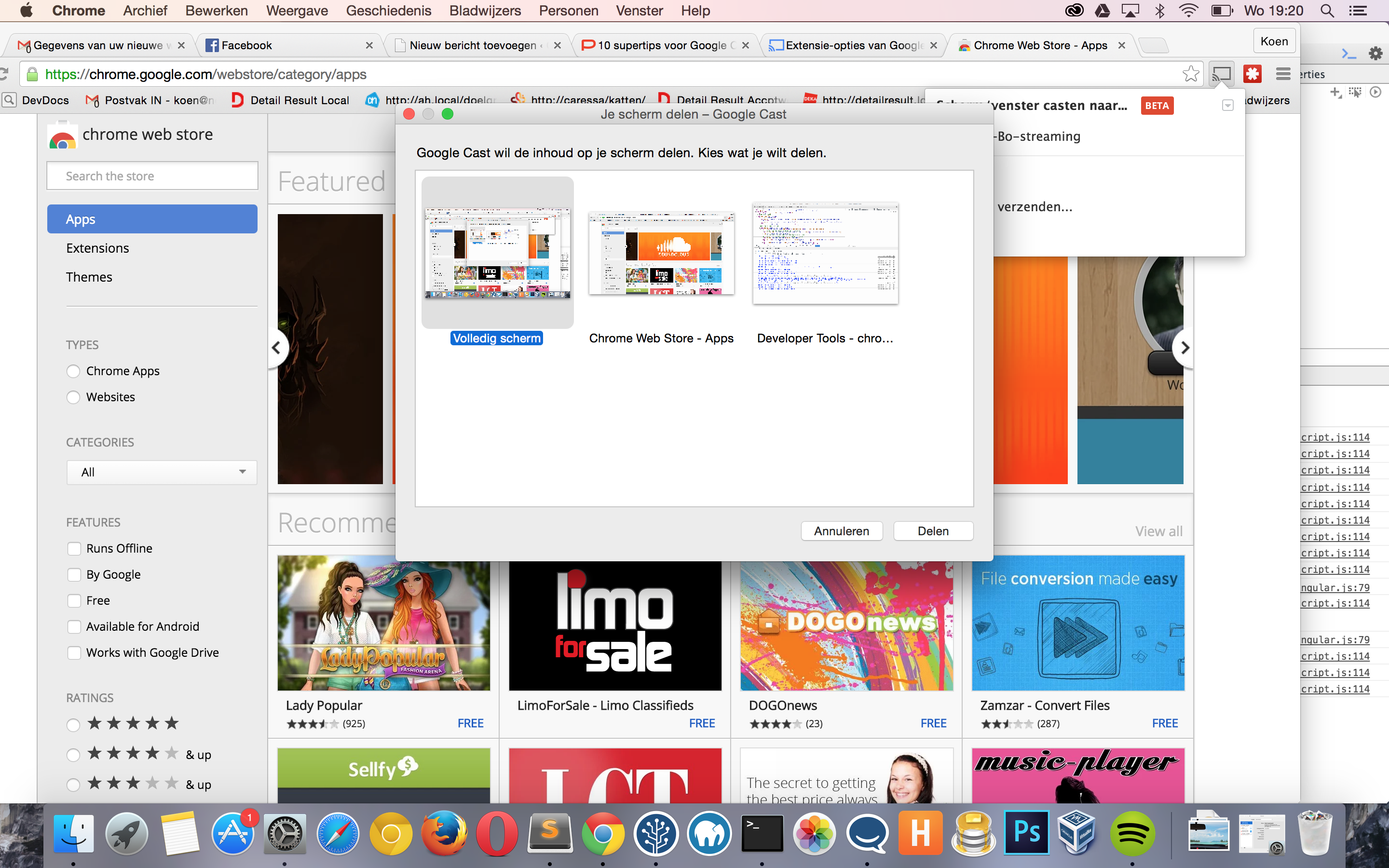Select the five-star rating radio button
Viewport: 1389px width, 868px height.
point(73,725)
